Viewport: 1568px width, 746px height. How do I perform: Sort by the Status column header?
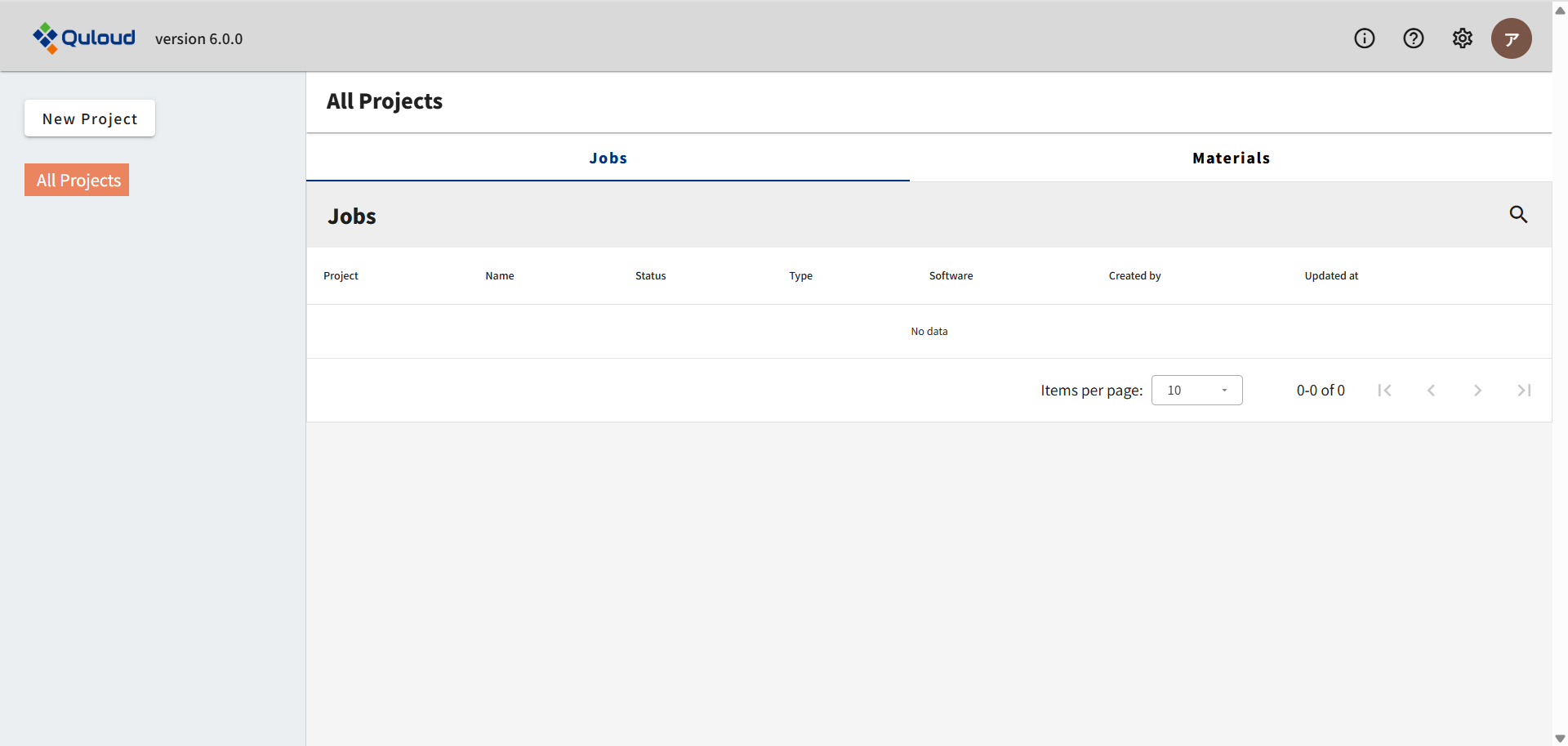[x=650, y=276]
